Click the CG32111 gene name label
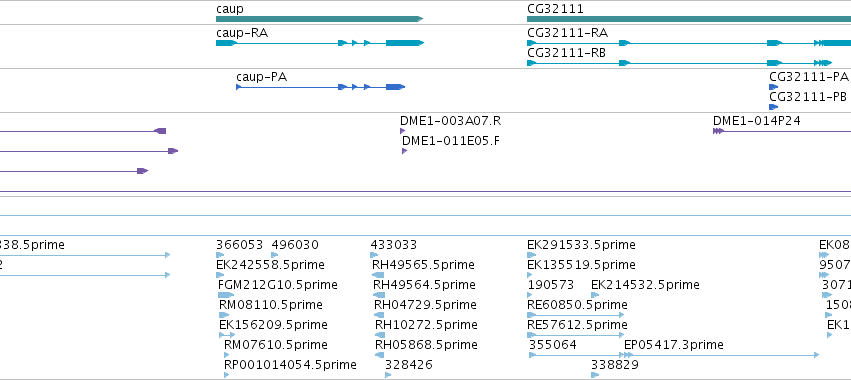 click(555, 9)
